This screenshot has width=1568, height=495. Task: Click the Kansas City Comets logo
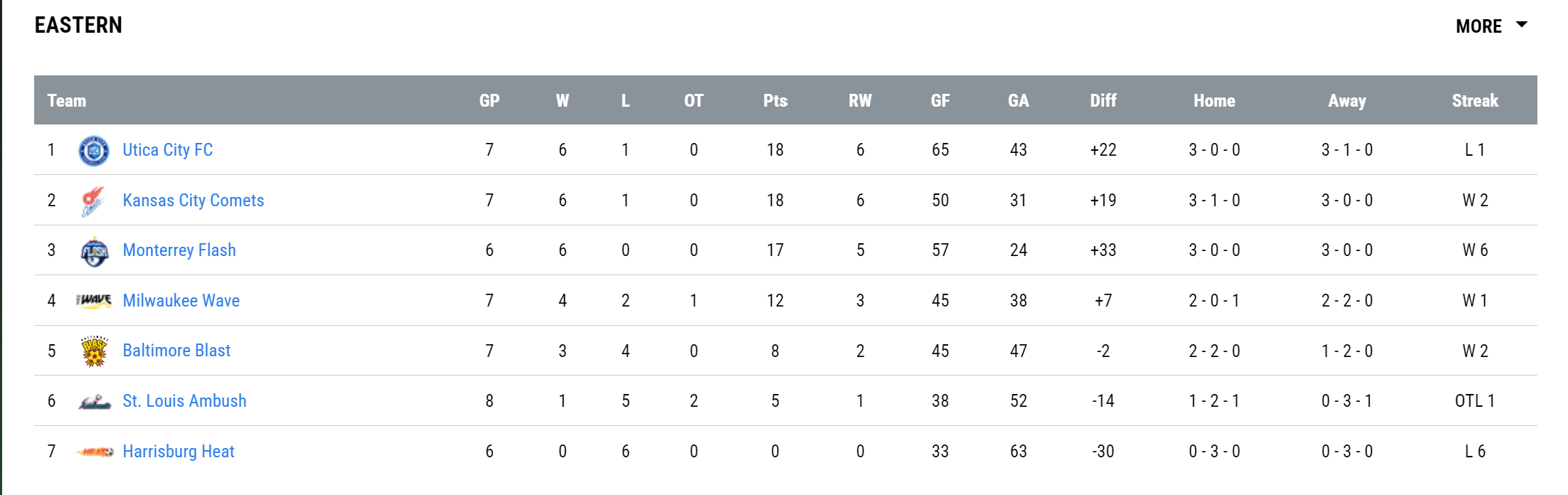tap(94, 201)
